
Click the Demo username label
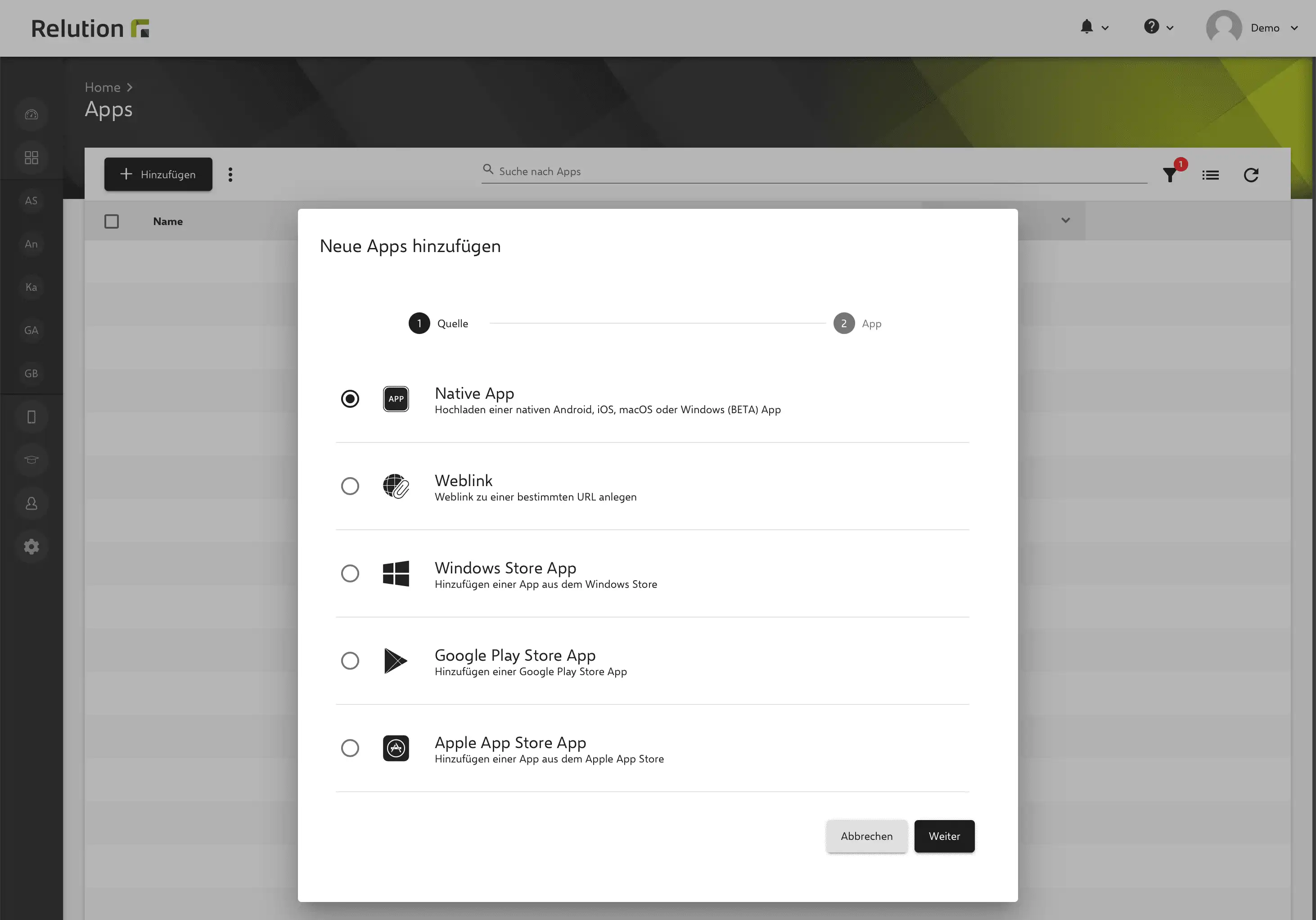tap(1265, 28)
